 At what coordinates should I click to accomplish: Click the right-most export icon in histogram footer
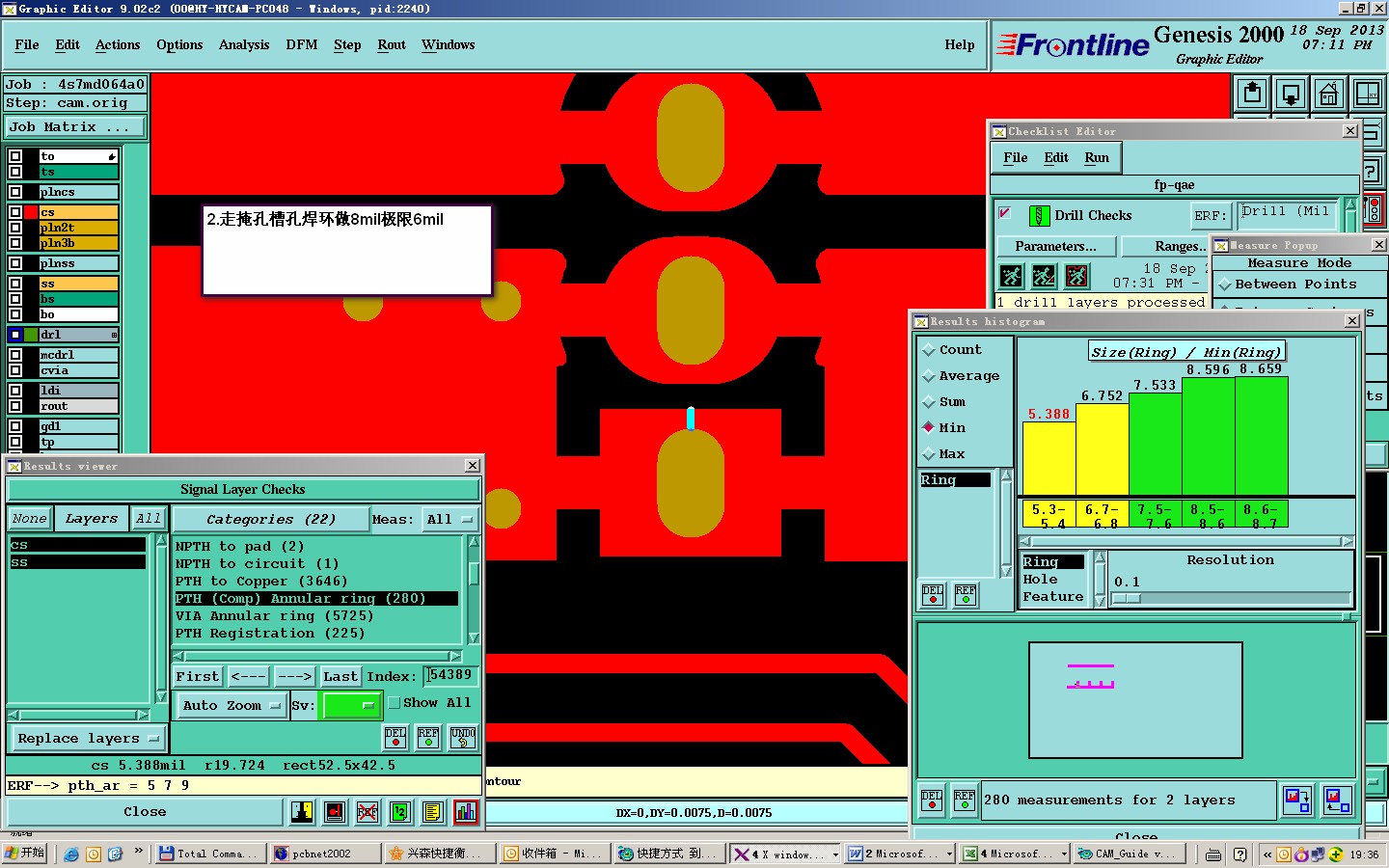(1337, 800)
